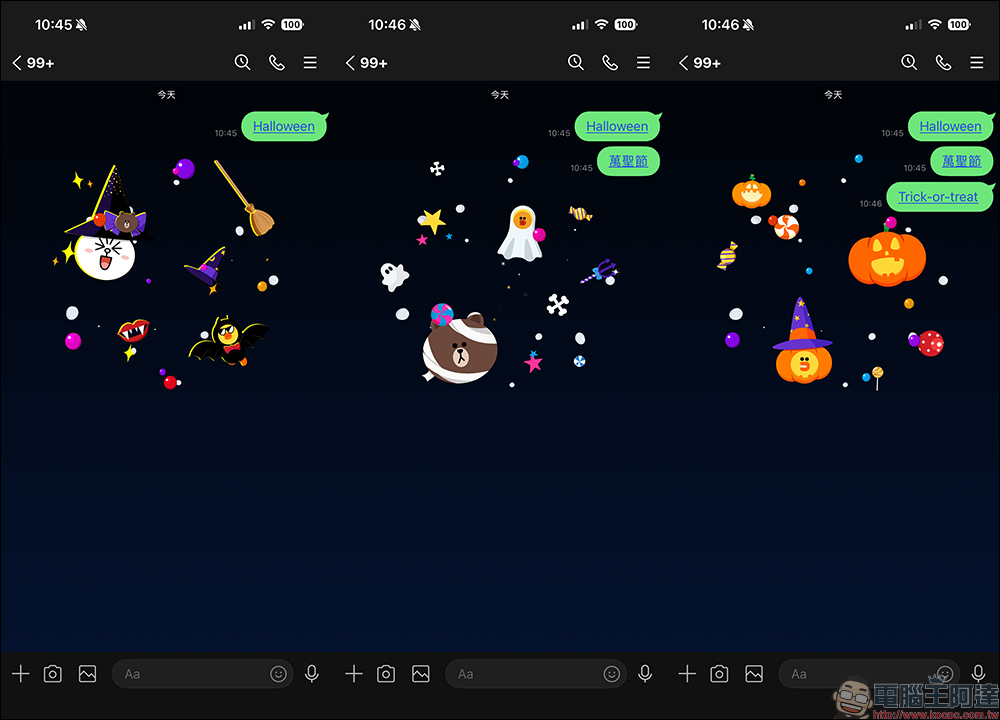The width and height of the screenshot is (1000, 720).
Task: Go back via the 99+ chevron on left phone
Action: [x=33, y=62]
